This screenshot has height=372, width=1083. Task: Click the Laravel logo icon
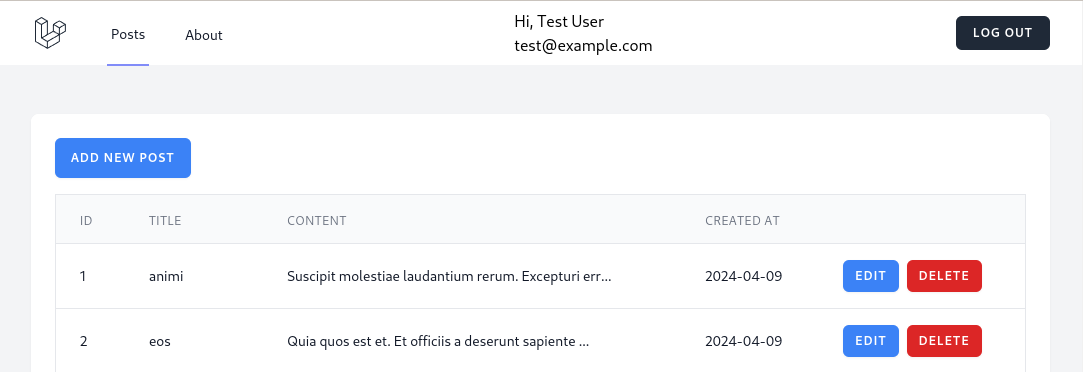point(50,33)
